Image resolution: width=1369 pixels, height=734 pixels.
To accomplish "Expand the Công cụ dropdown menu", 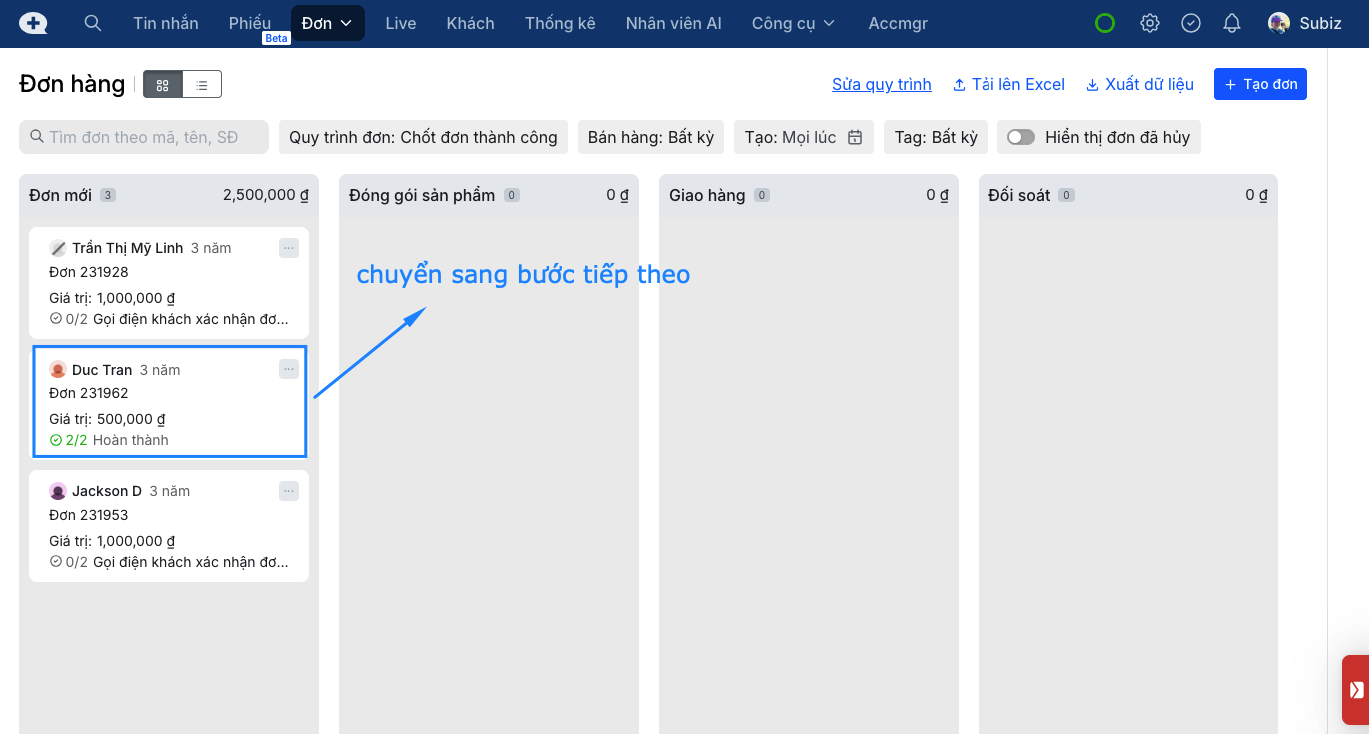I will pyautogui.click(x=793, y=23).
